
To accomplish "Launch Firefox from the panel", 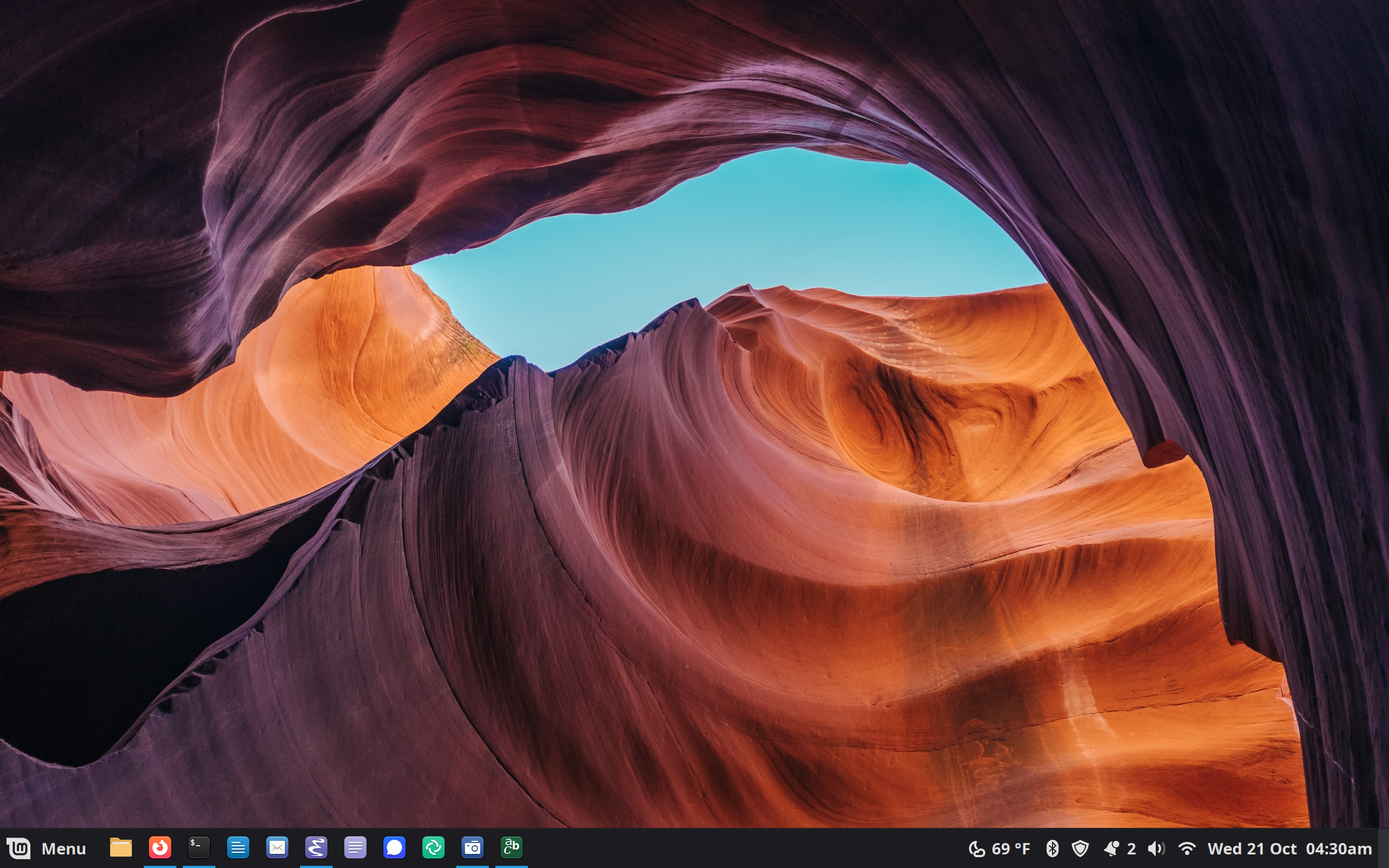I will (x=160, y=847).
